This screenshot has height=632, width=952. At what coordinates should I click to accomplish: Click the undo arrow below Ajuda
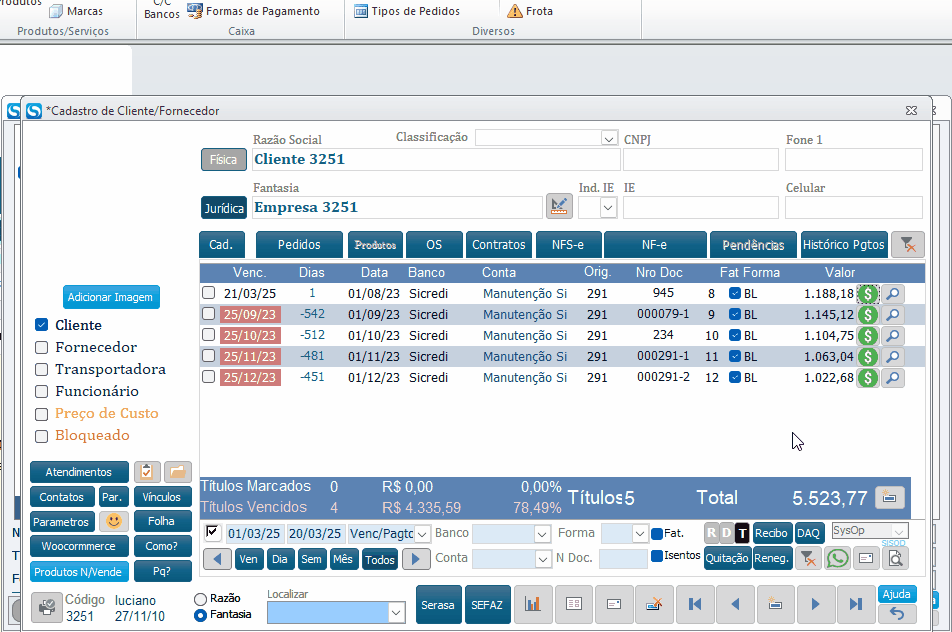click(x=897, y=614)
